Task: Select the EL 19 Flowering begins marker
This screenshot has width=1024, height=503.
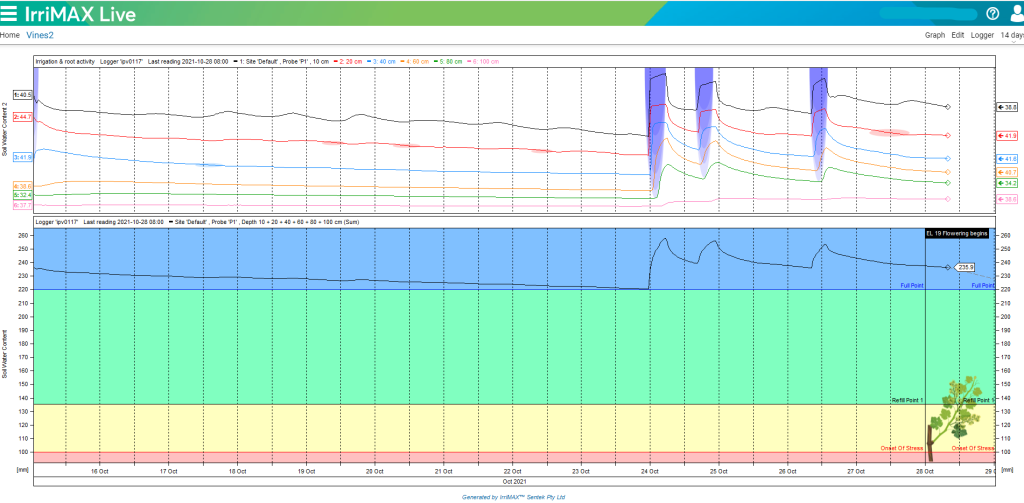Action: pos(956,233)
